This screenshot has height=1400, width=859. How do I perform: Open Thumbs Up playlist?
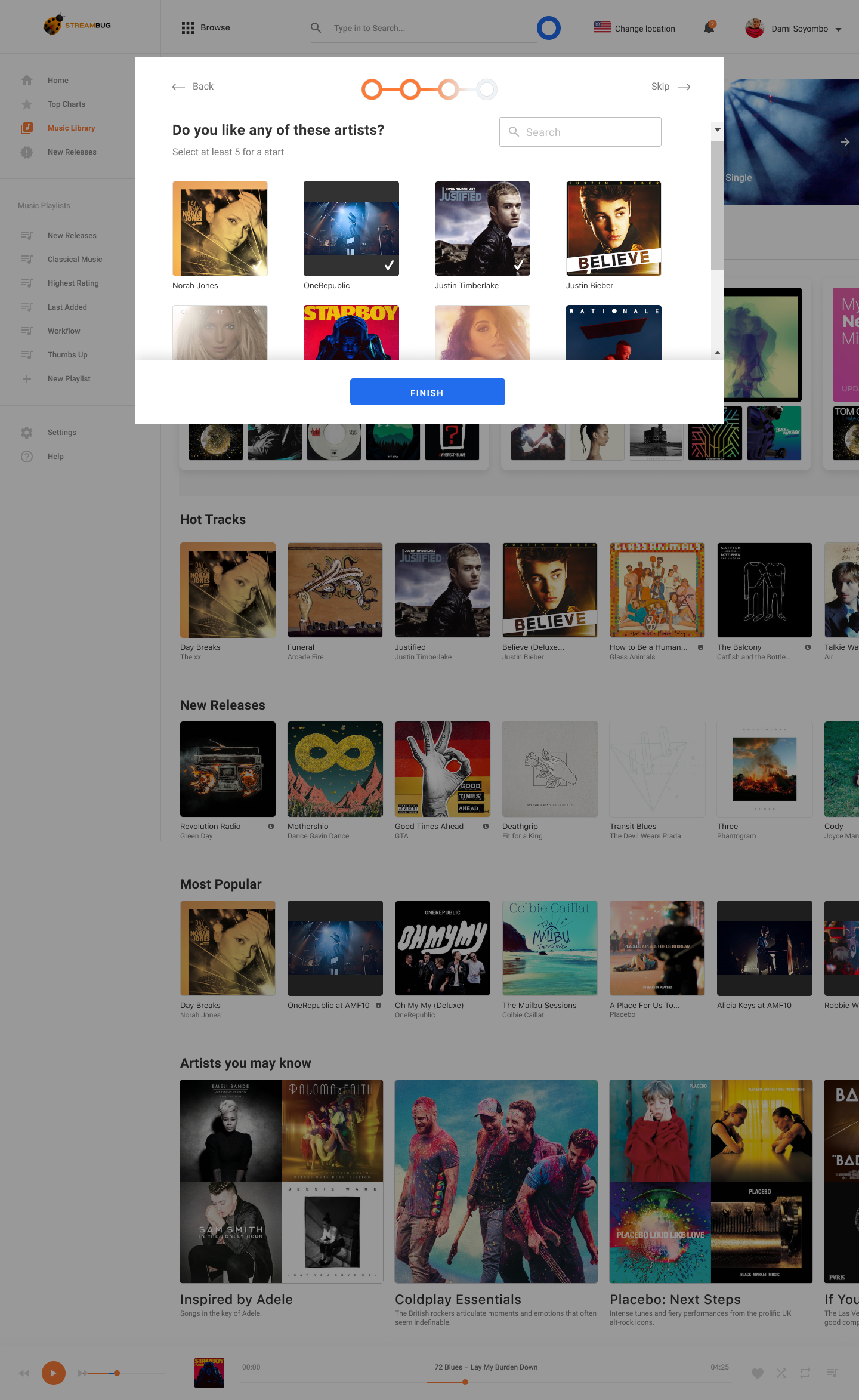[67, 354]
